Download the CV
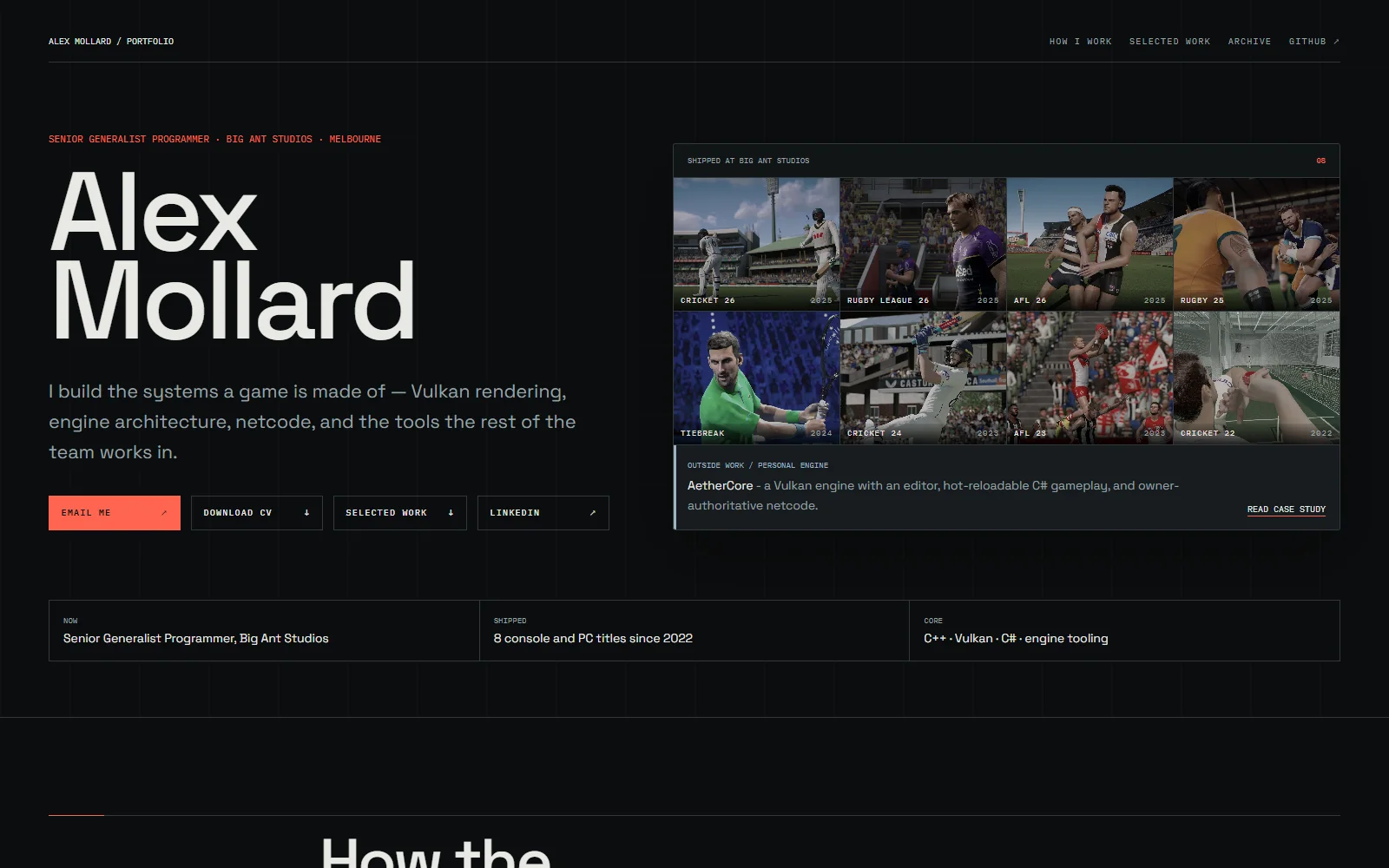 point(257,513)
